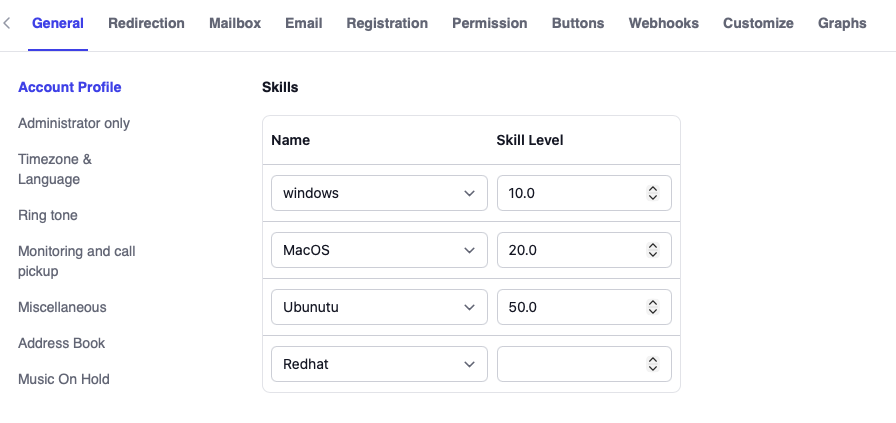Open the Redhat skill name dropdown

pyautogui.click(x=379, y=364)
